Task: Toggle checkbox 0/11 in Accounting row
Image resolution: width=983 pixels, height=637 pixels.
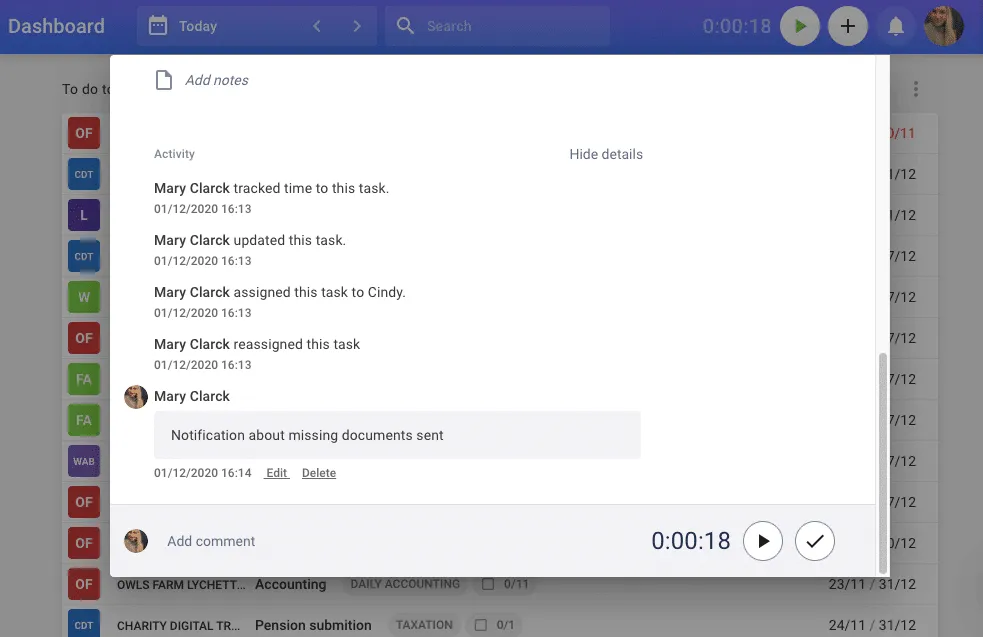Action: pyautogui.click(x=488, y=584)
